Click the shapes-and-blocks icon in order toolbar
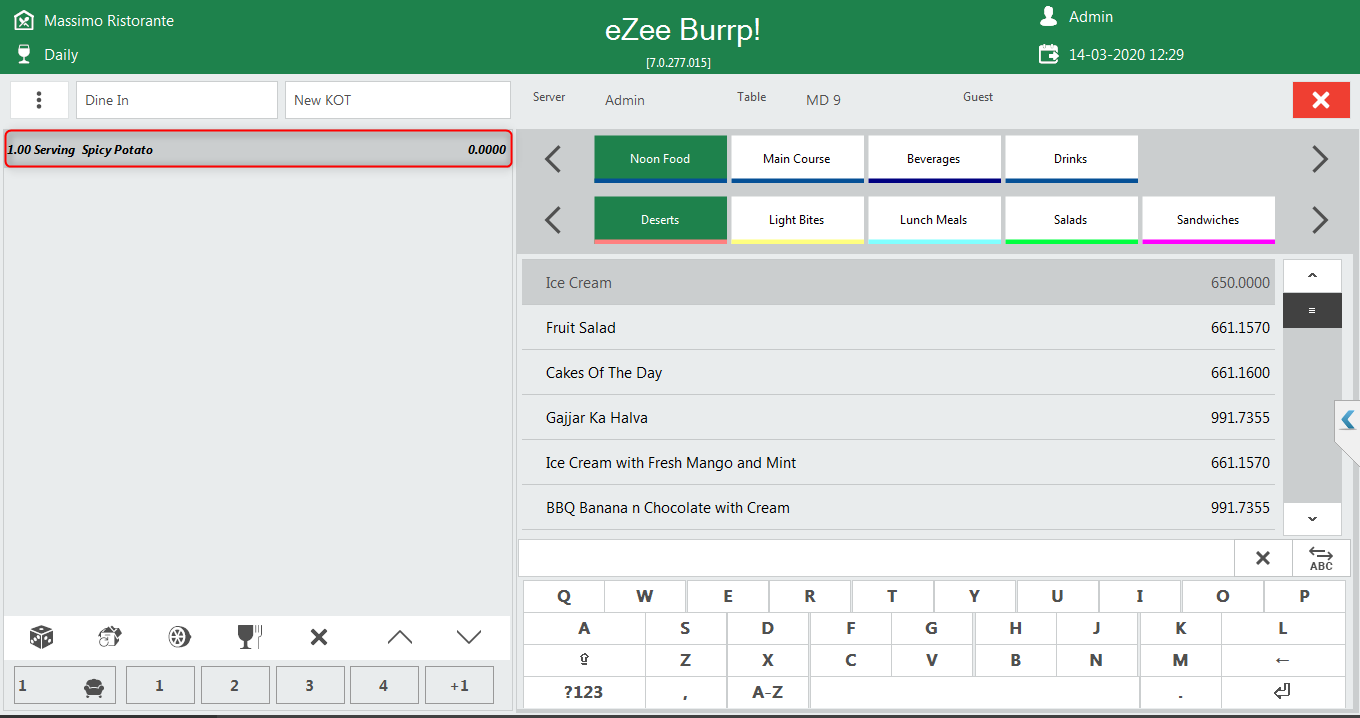Screen dimensions: 1360x718 coord(110,637)
